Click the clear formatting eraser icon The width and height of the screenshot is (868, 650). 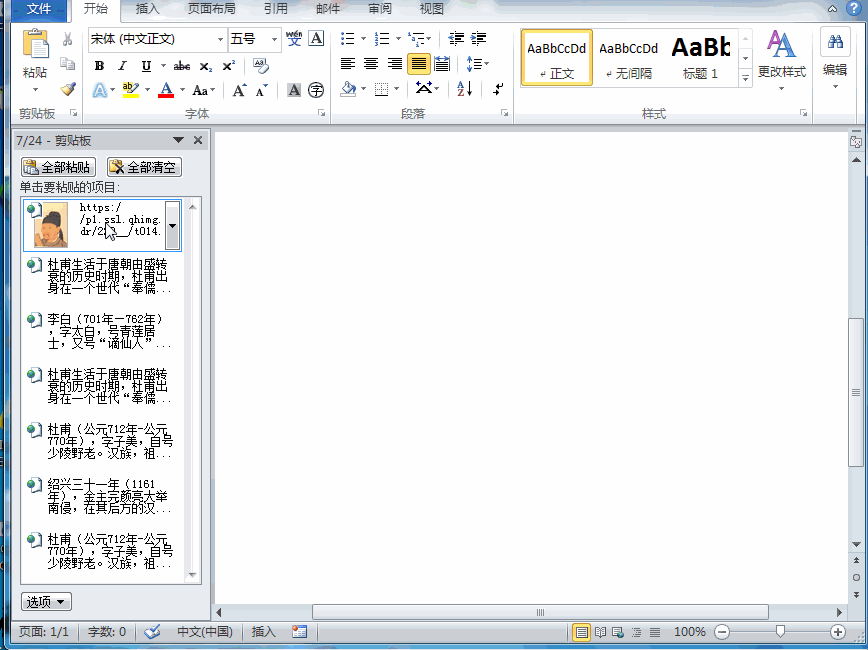(260, 66)
